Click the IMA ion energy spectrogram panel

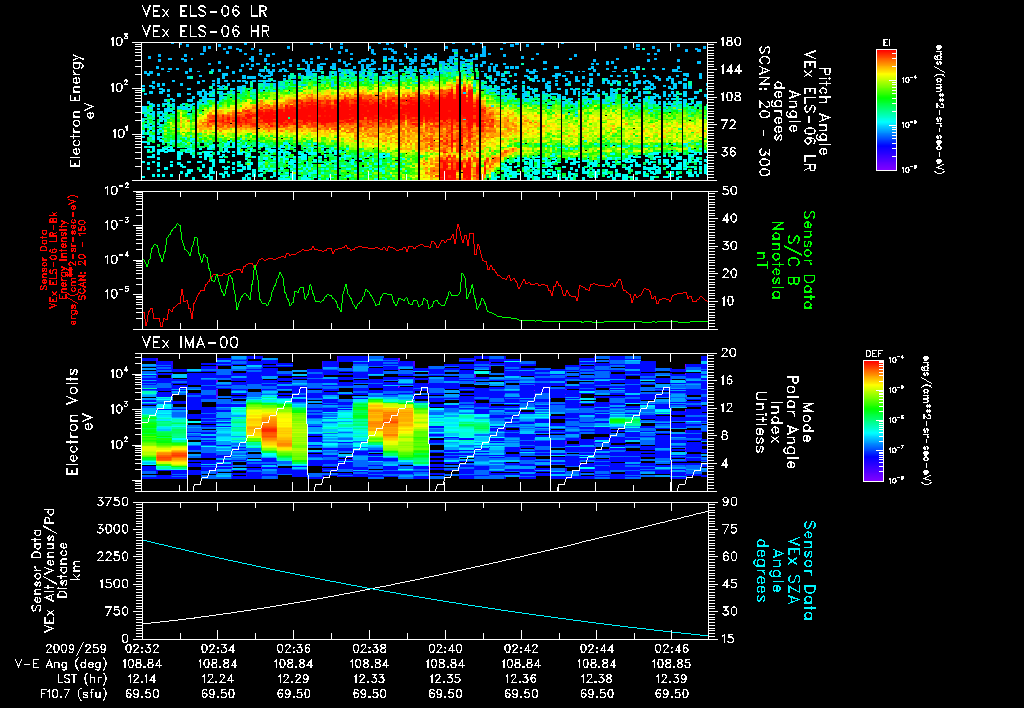coord(424,422)
